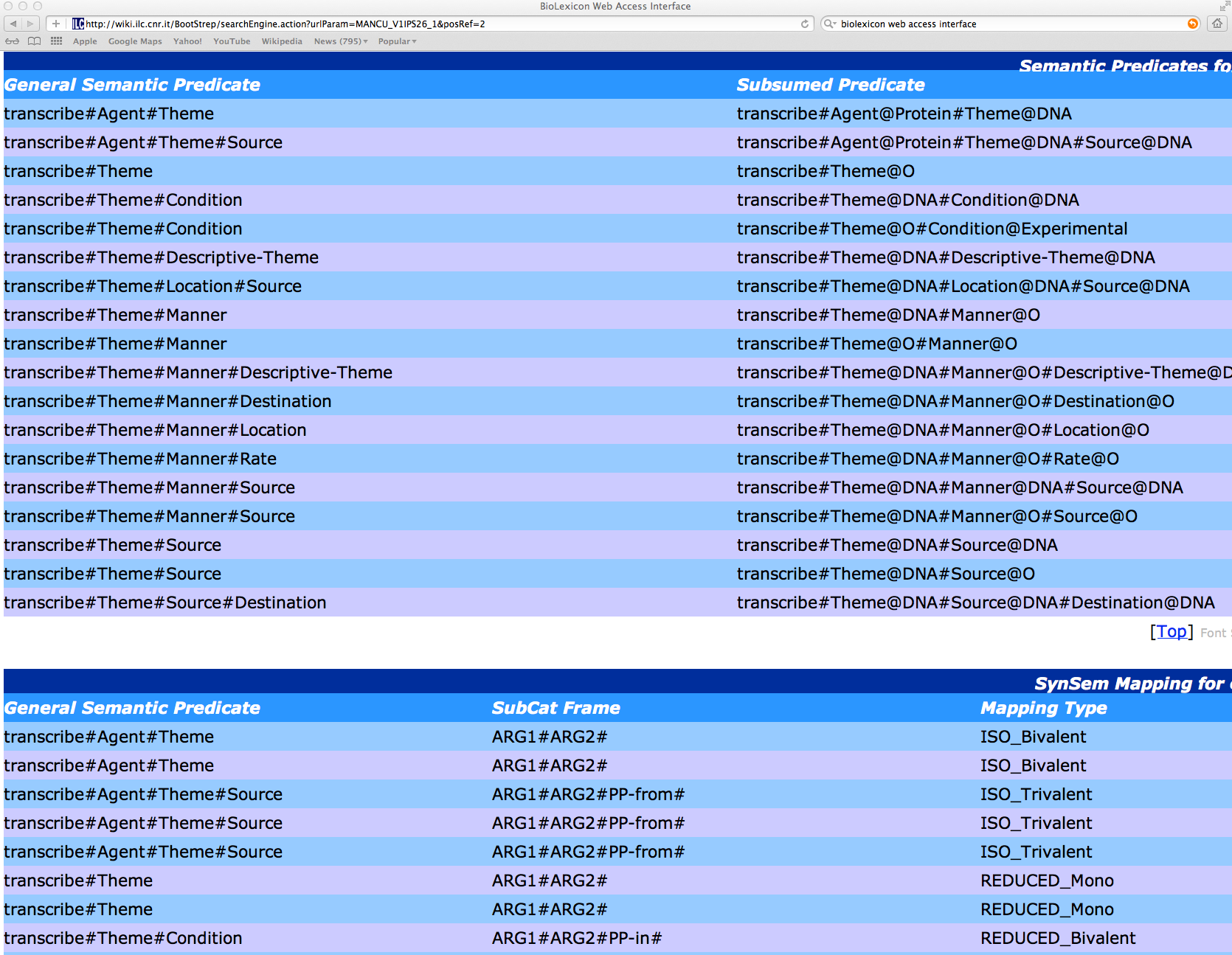This screenshot has height=955, width=1232.
Task: Select transcribe#Theme#Manner#Location cell
Action: pos(155,430)
